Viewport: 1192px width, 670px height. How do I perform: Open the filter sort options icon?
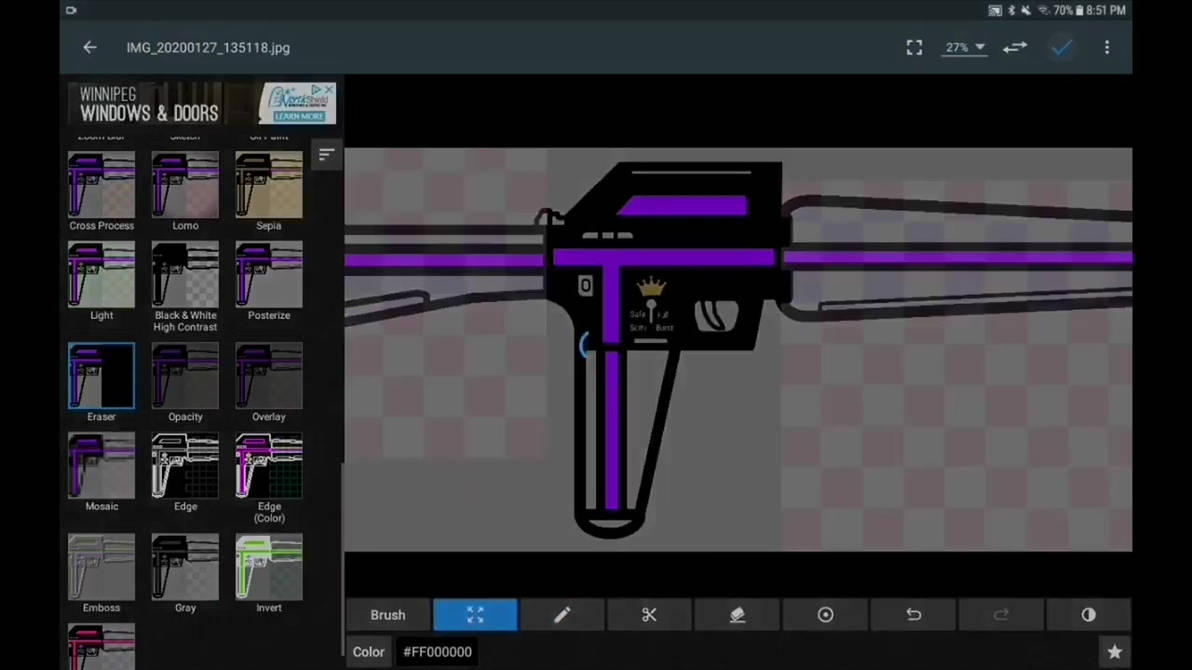[x=326, y=155]
